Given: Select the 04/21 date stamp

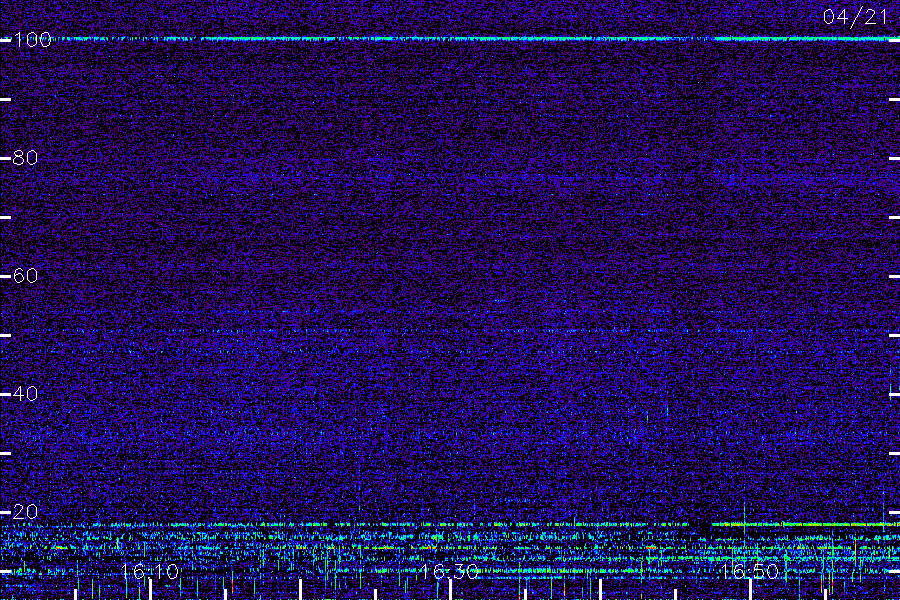Looking at the screenshot, I should [x=855, y=17].
